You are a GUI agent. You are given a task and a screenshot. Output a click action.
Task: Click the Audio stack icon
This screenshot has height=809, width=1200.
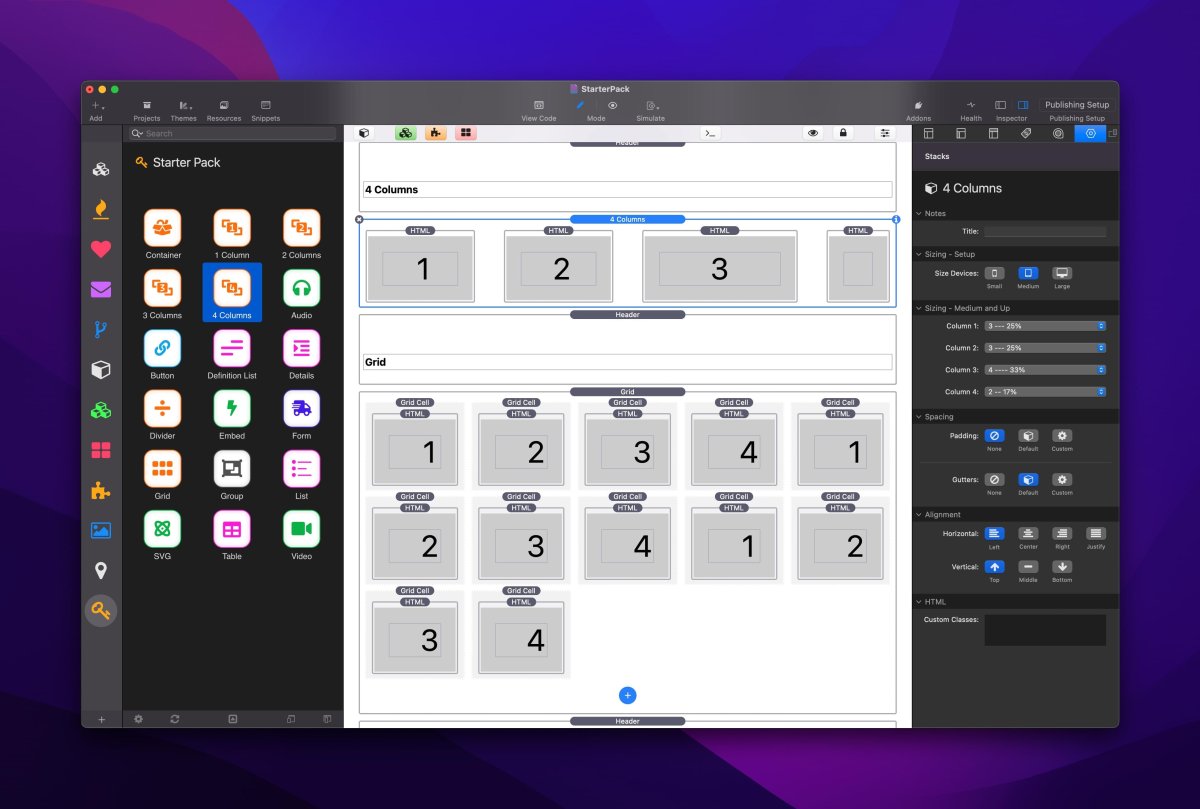(x=301, y=288)
